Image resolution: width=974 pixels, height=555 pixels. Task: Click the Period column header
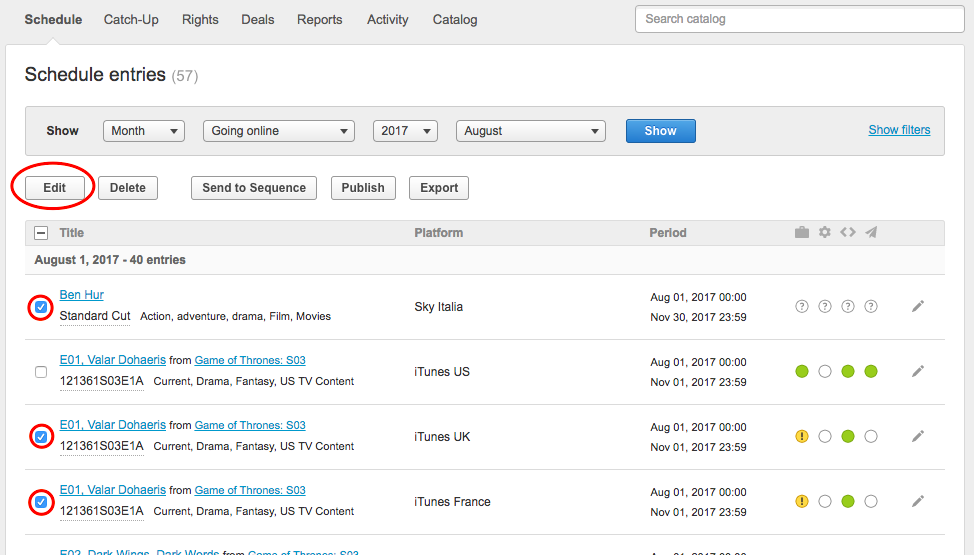(668, 233)
